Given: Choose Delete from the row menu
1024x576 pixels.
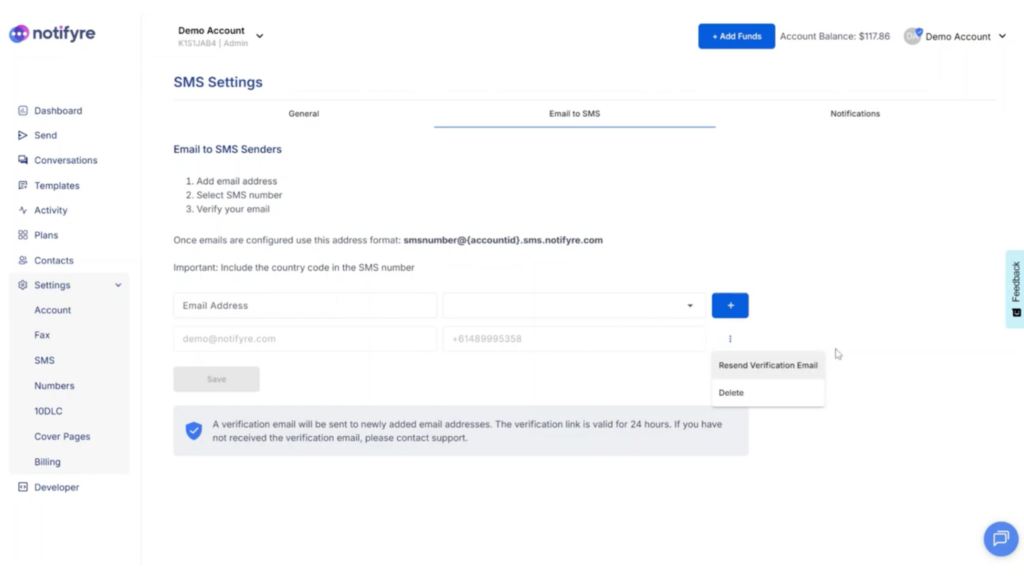Looking at the screenshot, I should click(768, 392).
